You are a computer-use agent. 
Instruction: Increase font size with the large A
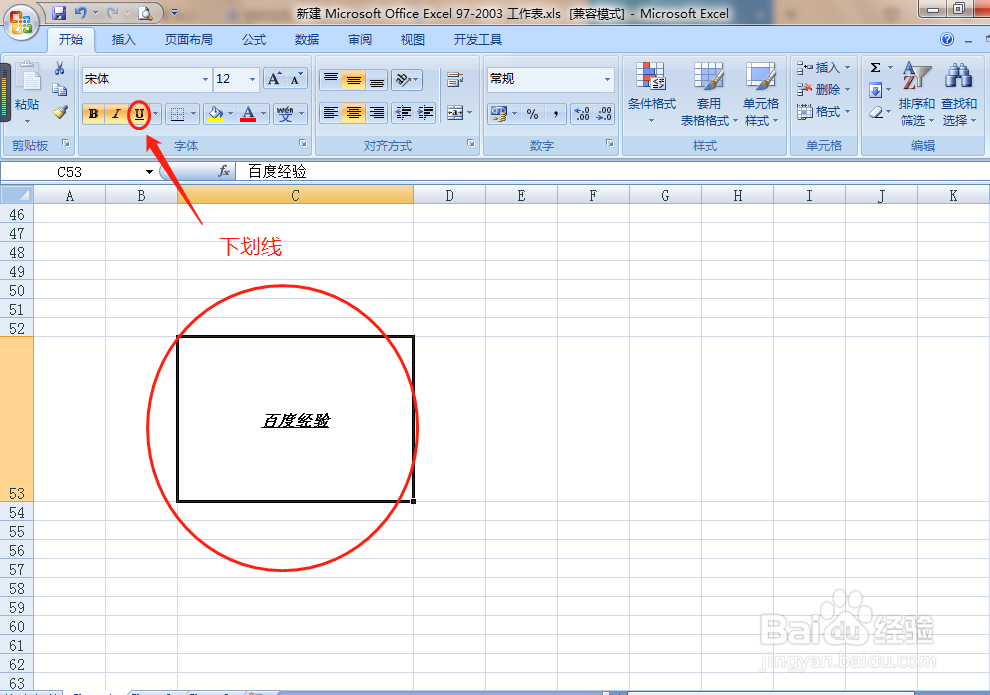(x=274, y=79)
